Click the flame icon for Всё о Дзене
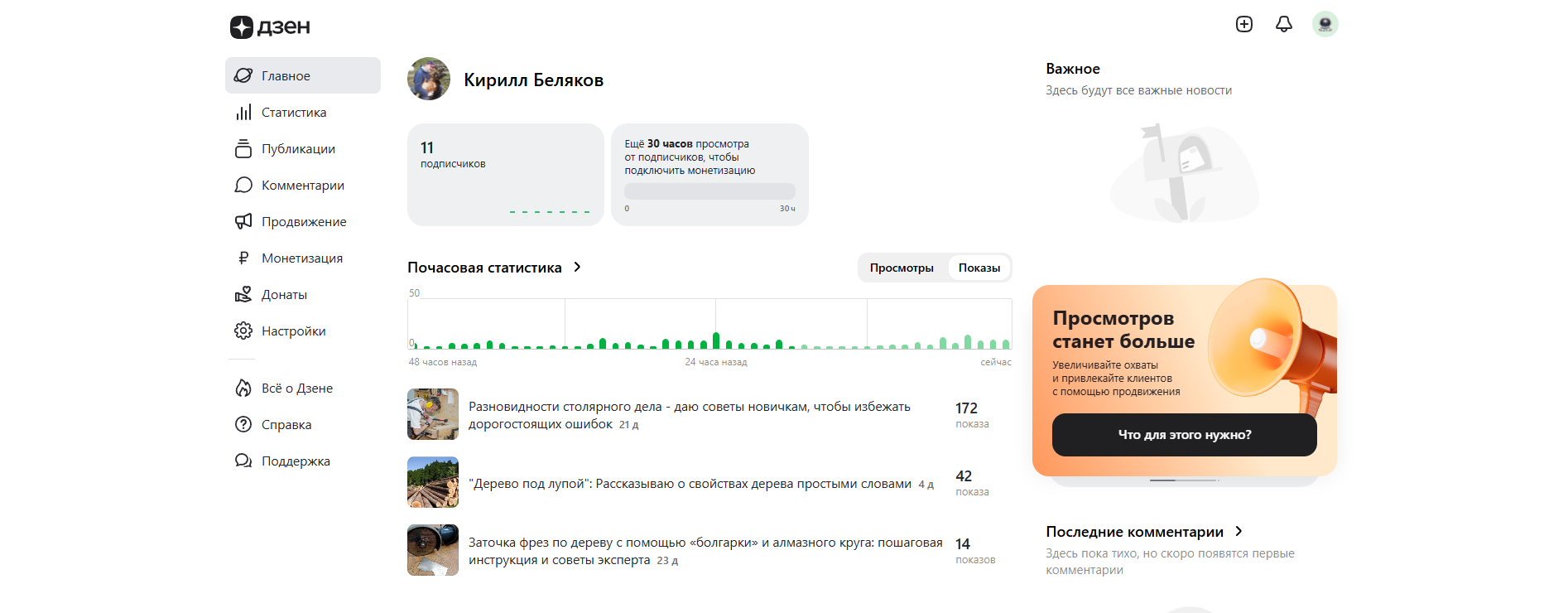This screenshot has height=613, width=1568. click(x=243, y=388)
